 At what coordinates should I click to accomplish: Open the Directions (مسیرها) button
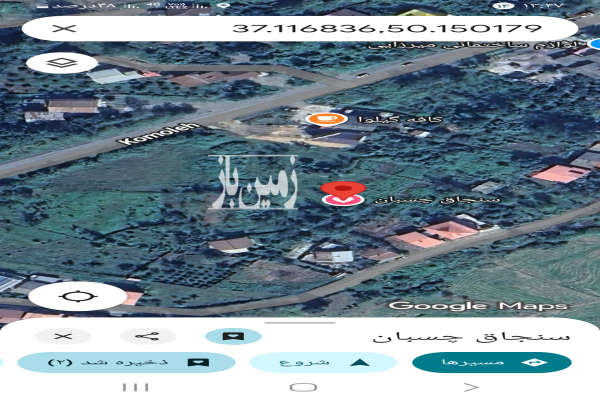(491, 362)
